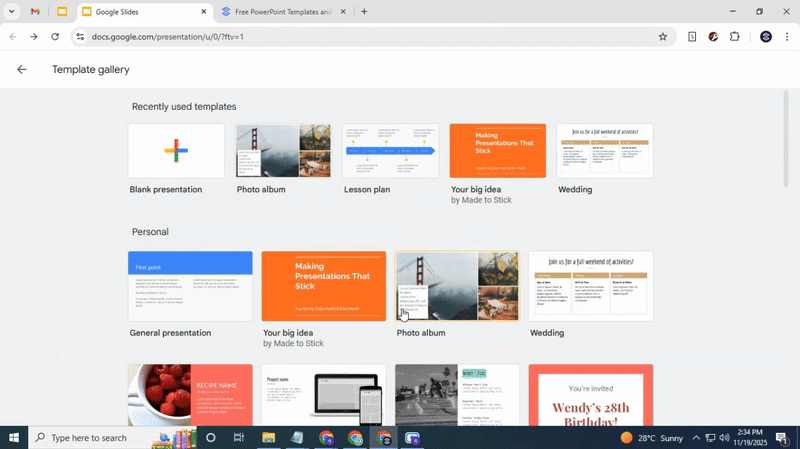Show hidden system tray icons chevron
The image size is (800, 449).
pos(696,438)
